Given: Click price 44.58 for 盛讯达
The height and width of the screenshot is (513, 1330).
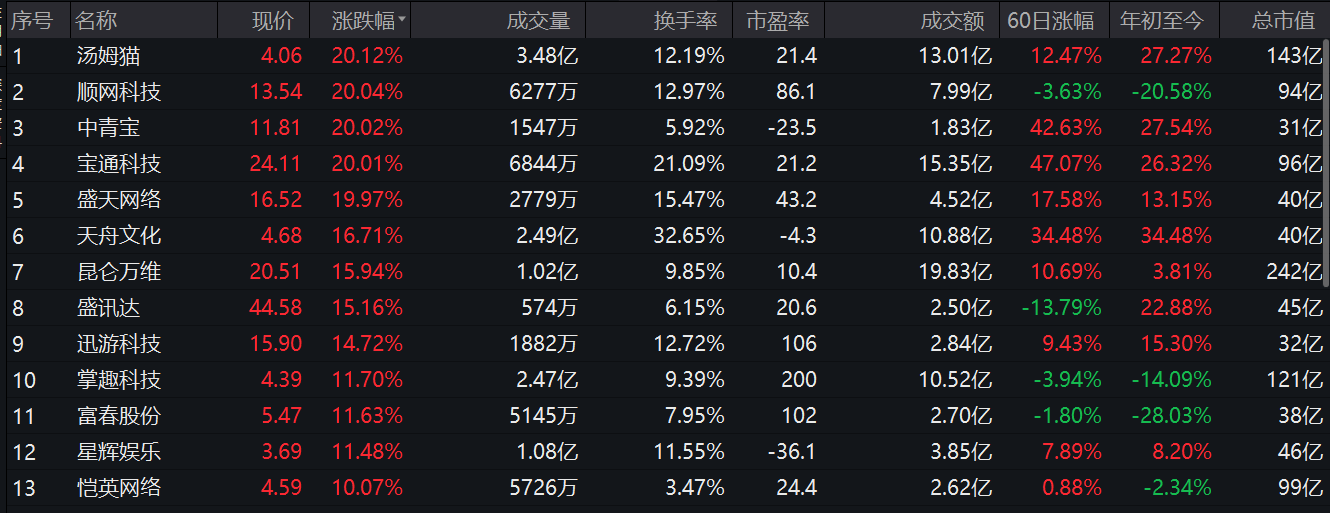Looking at the screenshot, I should (276, 308).
